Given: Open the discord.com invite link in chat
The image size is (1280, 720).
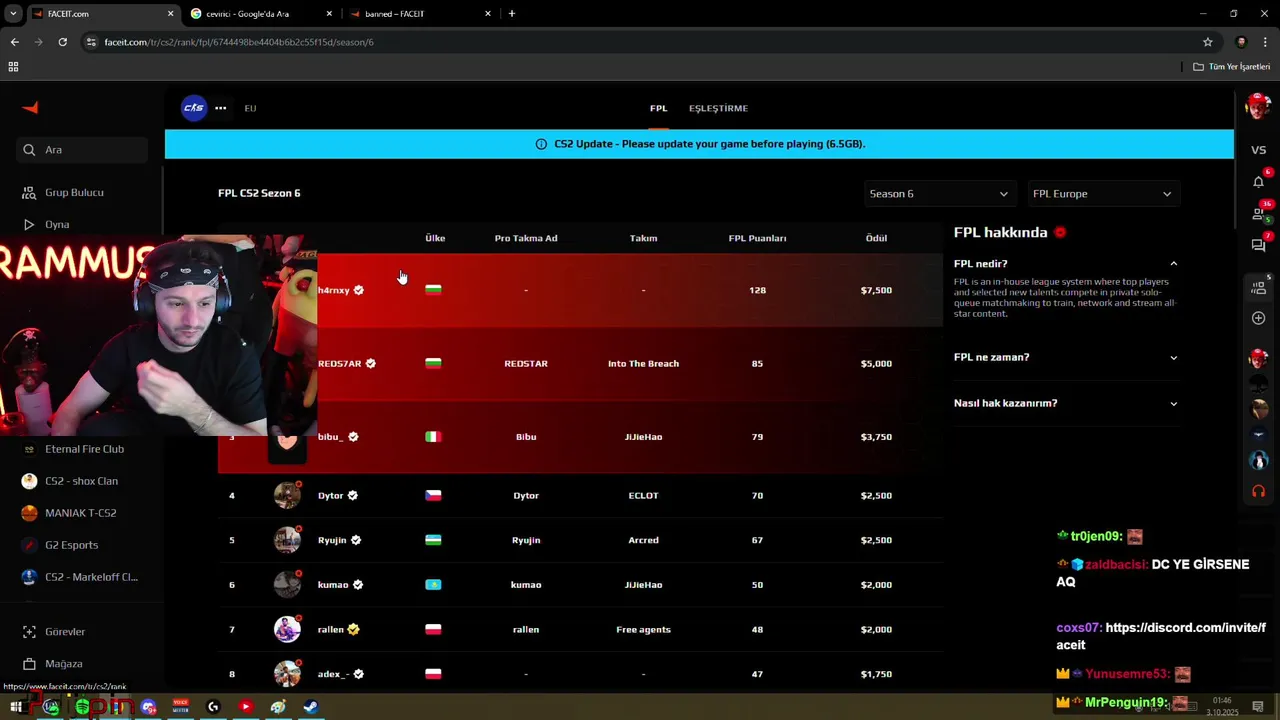Looking at the screenshot, I should point(1160,636).
